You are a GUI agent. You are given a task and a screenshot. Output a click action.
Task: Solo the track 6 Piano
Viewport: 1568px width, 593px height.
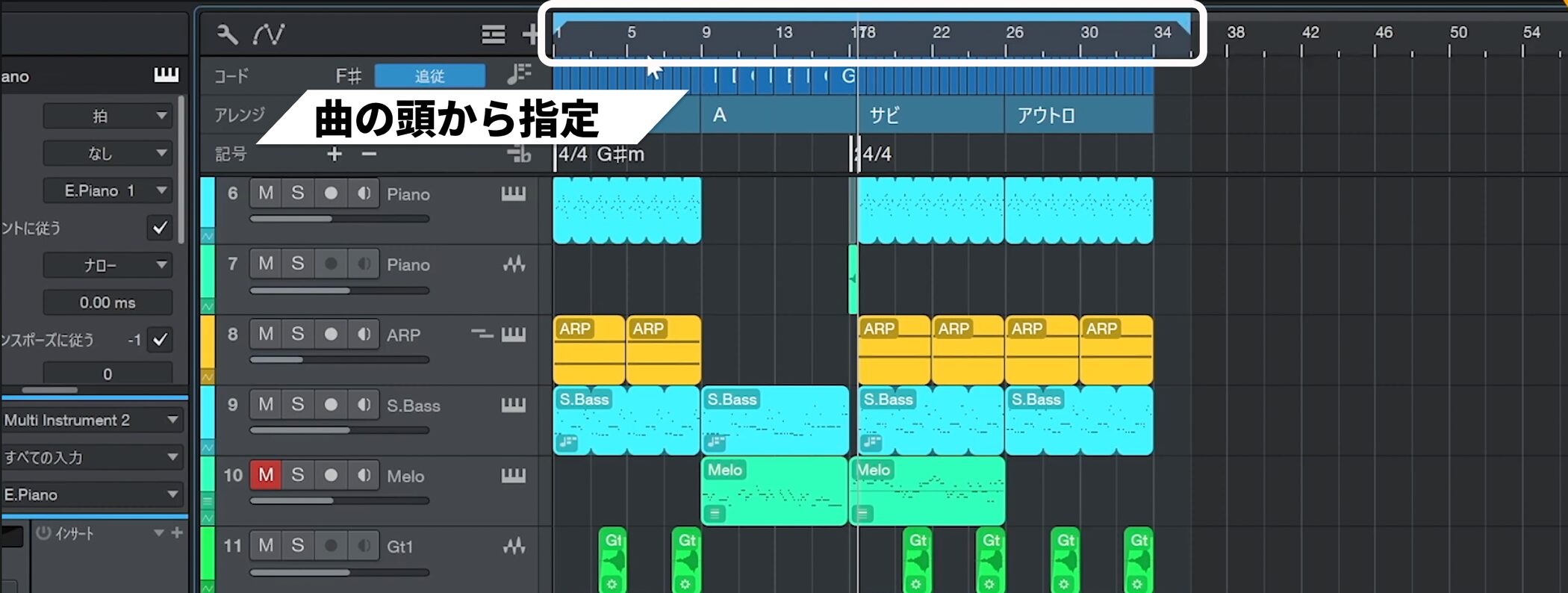[x=298, y=193]
